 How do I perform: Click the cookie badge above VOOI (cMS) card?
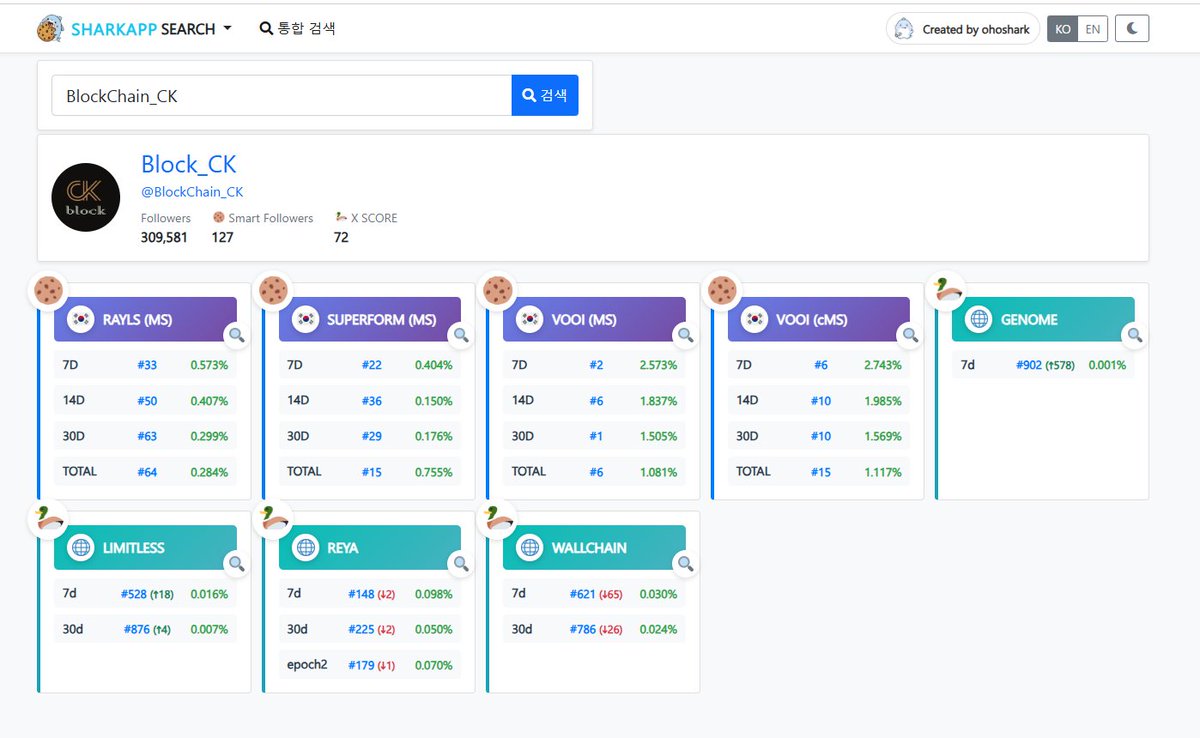click(x=722, y=291)
